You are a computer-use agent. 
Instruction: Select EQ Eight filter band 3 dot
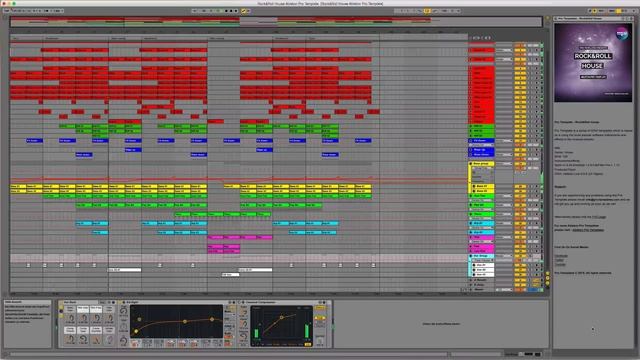click(185, 322)
